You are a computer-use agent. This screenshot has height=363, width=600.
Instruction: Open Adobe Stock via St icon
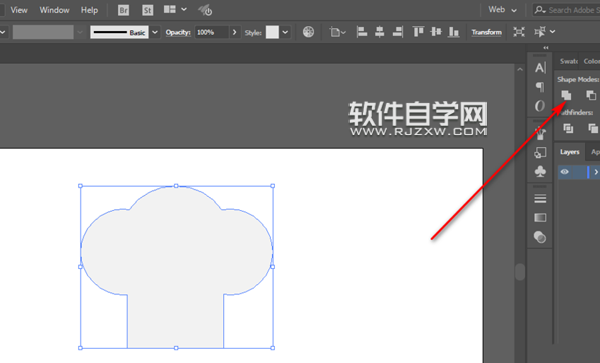click(147, 10)
